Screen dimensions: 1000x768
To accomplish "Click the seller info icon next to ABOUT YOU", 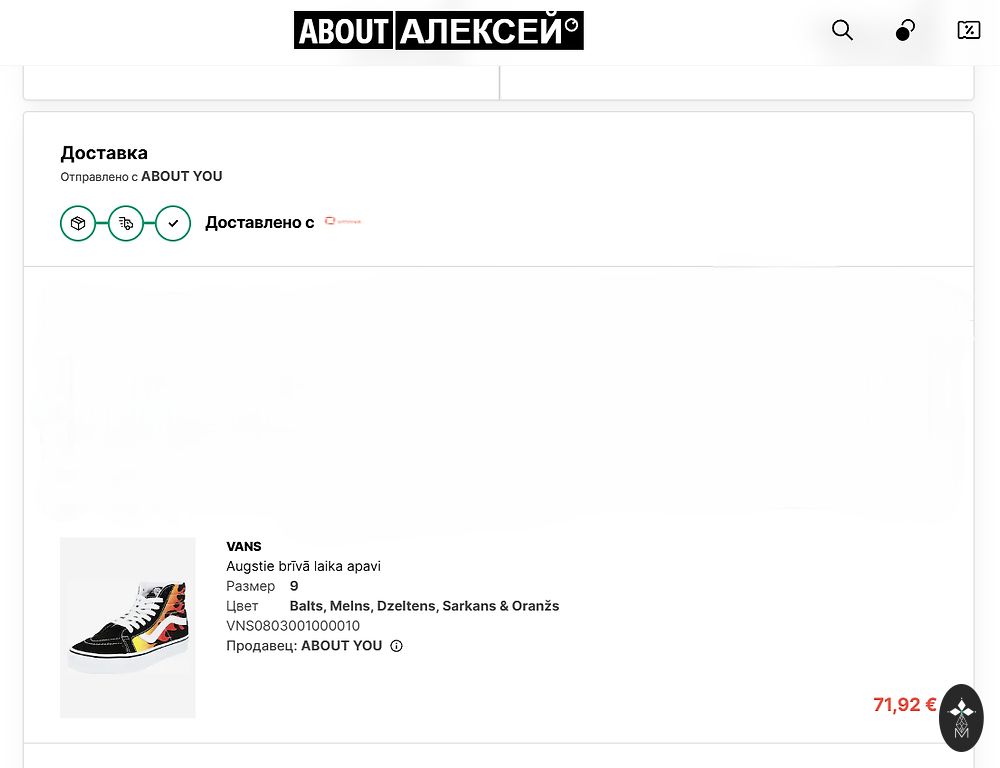I will 396,646.
